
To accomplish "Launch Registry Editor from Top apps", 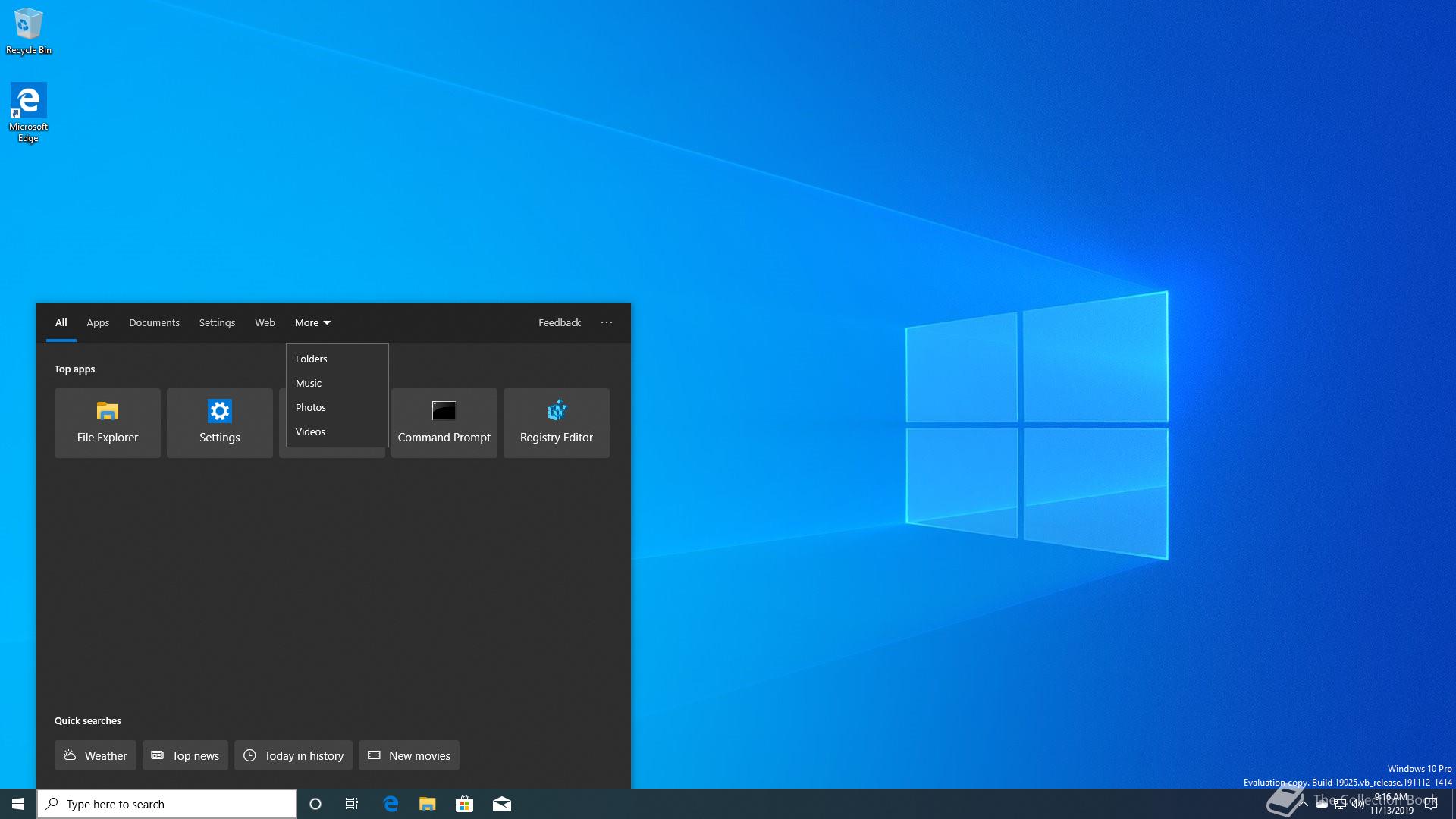I will tap(557, 423).
